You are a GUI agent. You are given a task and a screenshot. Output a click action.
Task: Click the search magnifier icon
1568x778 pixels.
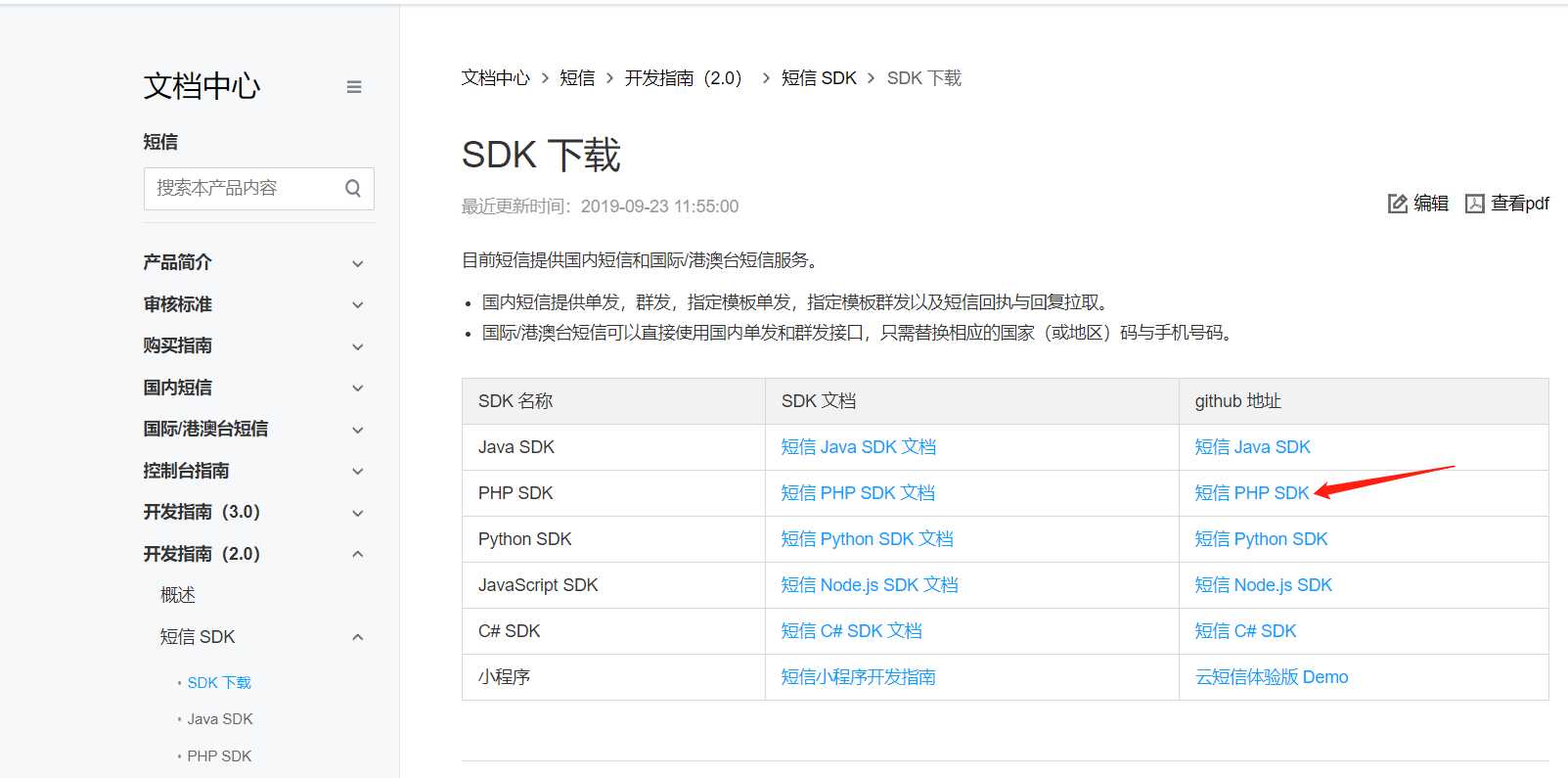[353, 188]
